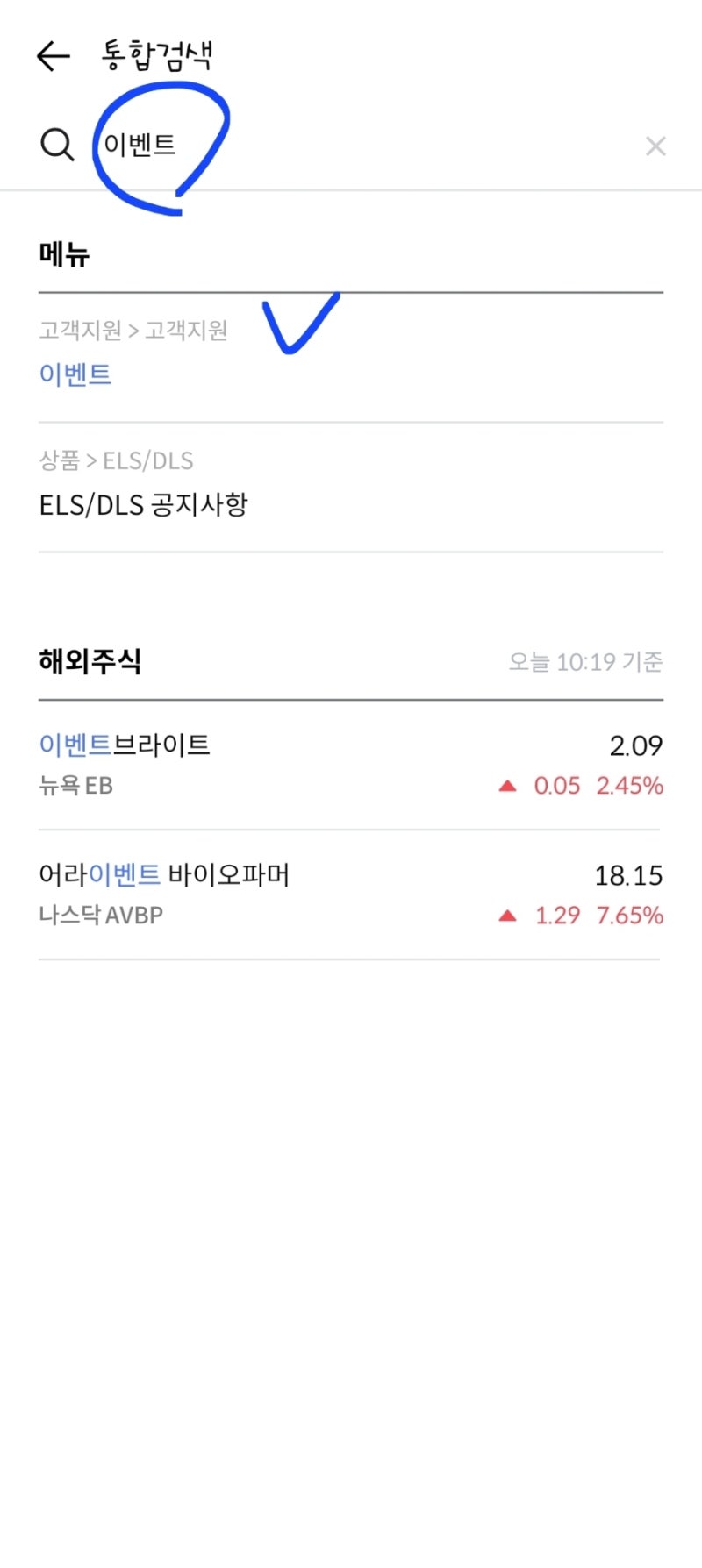Tap the 오늘 10:19 기준 timestamp
702x1568 pixels.
586,662
